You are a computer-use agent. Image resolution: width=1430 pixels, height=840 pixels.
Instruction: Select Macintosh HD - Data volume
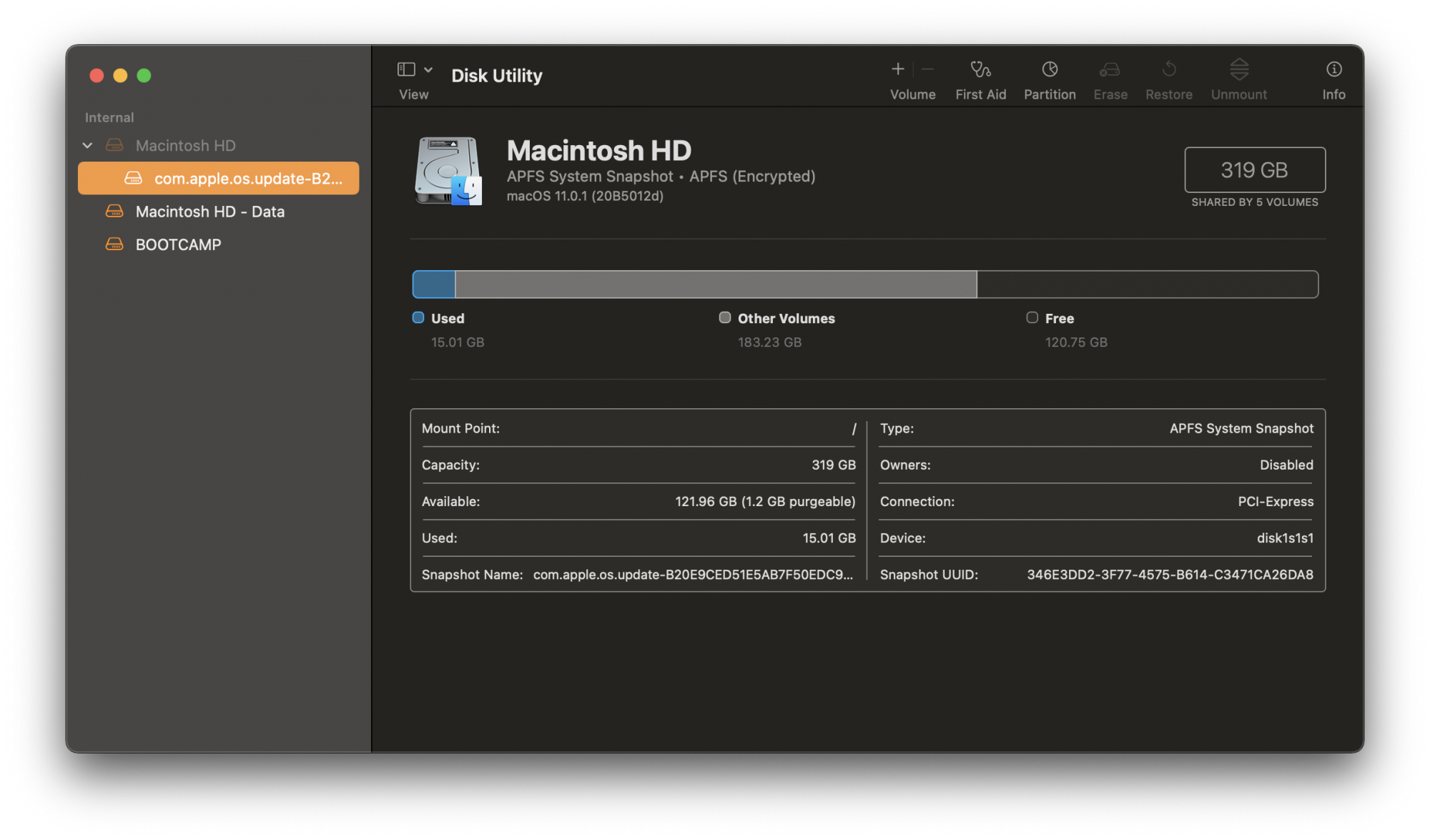pyautogui.click(x=210, y=211)
